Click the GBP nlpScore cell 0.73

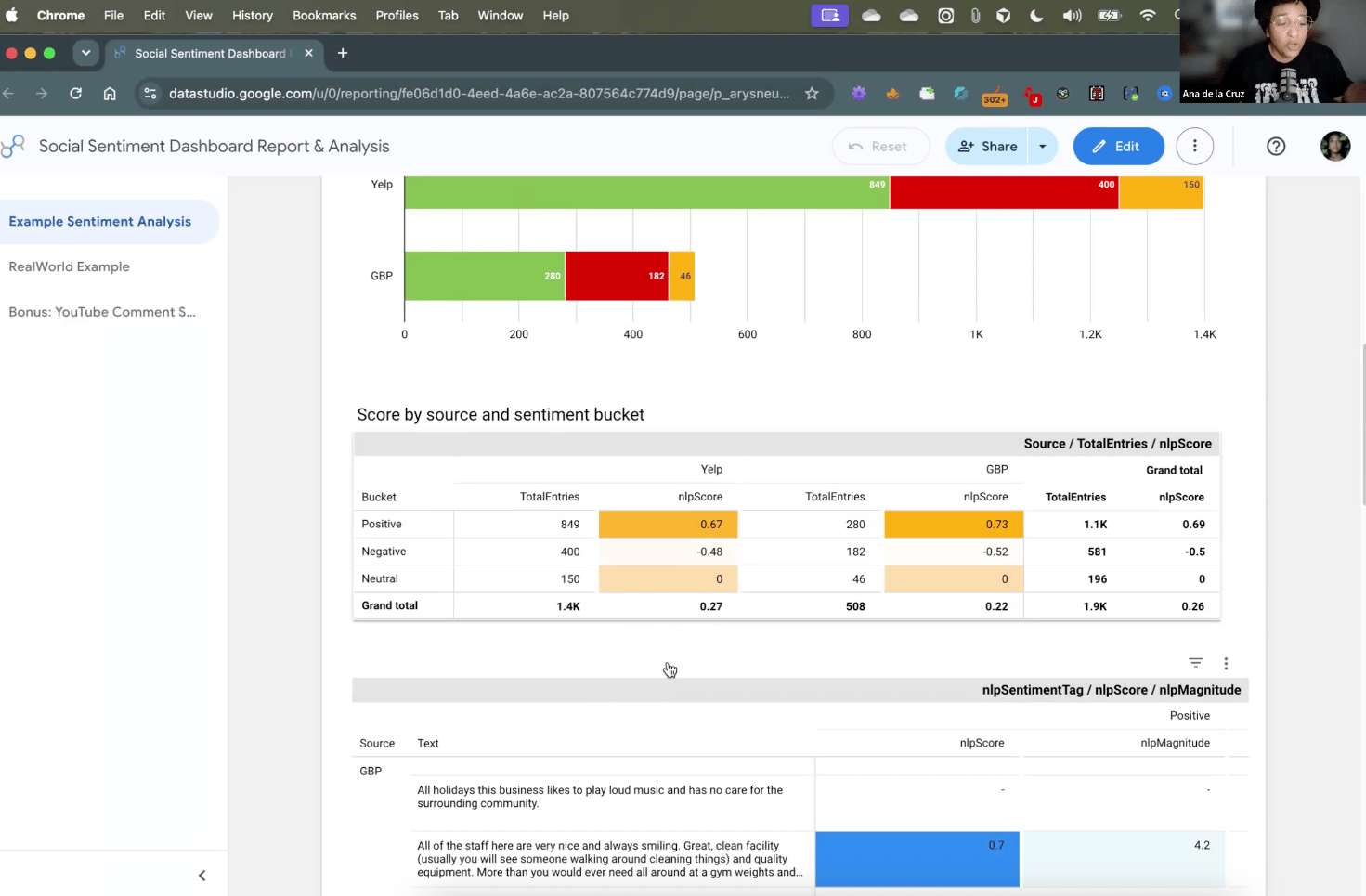click(x=954, y=524)
